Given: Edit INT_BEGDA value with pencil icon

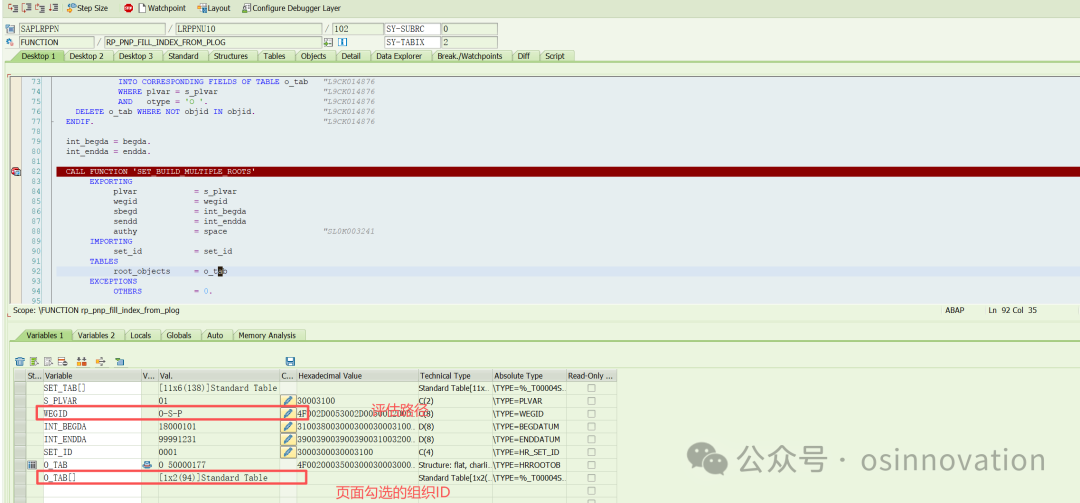Looking at the screenshot, I should [x=288, y=427].
